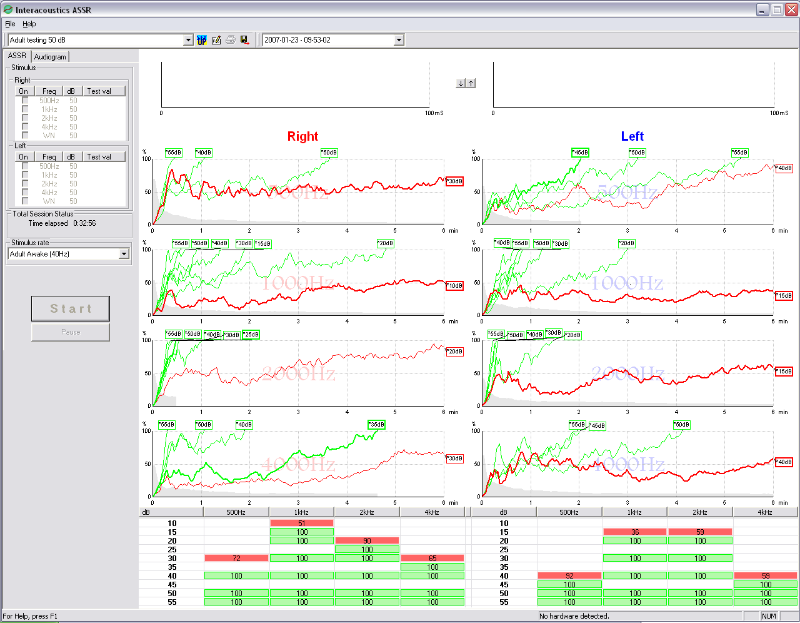This screenshot has height=623, width=800.
Task: Open the Stimulus rate Adult Awake dropdown
Action: click(x=124, y=254)
